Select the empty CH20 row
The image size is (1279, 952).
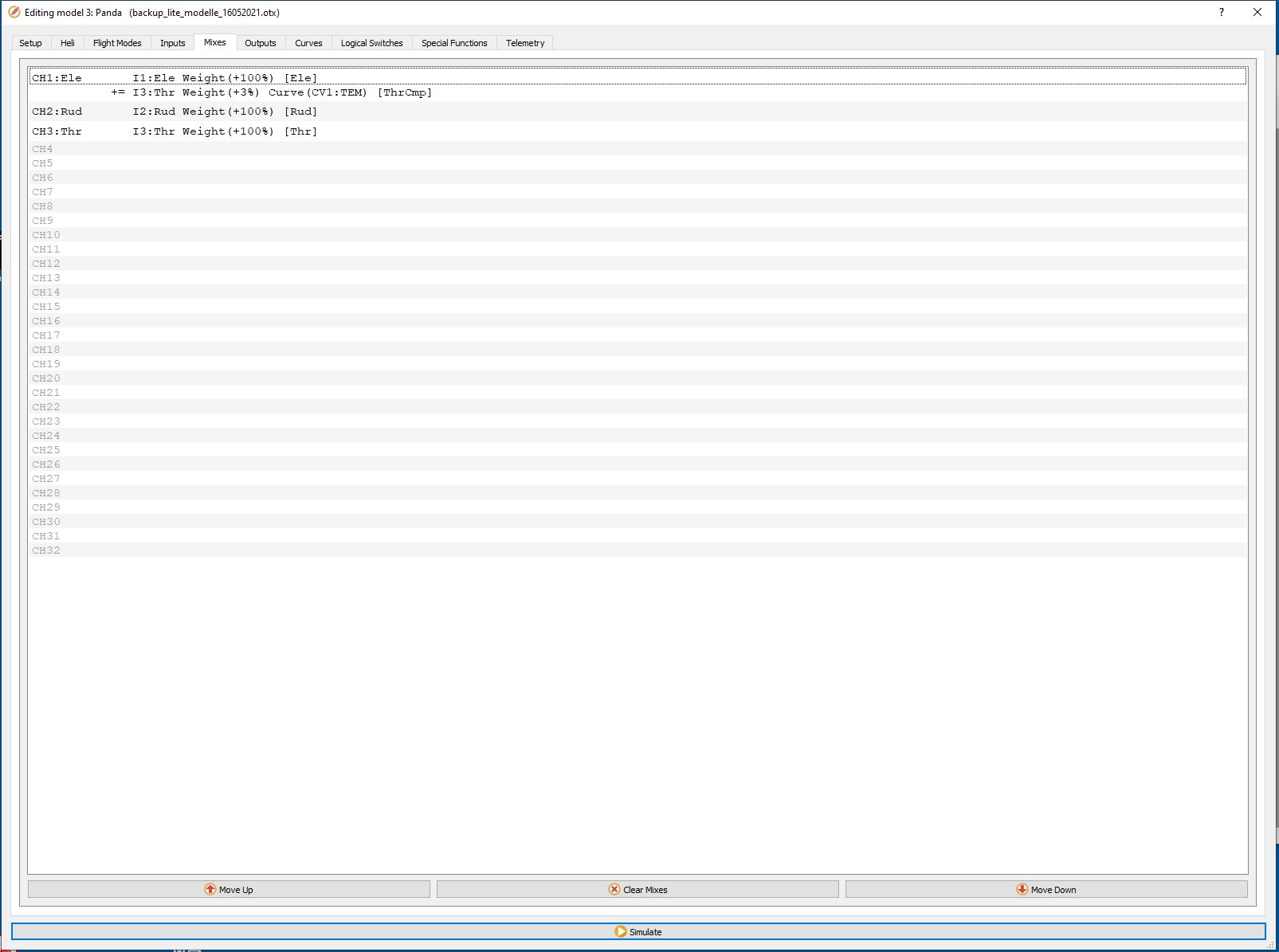(638, 378)
